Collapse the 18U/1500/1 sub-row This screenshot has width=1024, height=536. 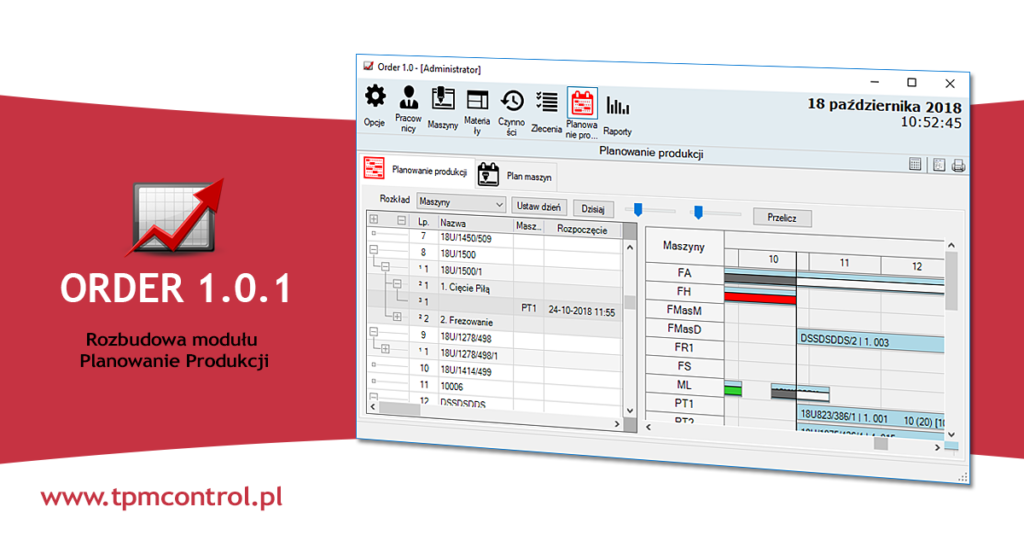pos(385,266)
